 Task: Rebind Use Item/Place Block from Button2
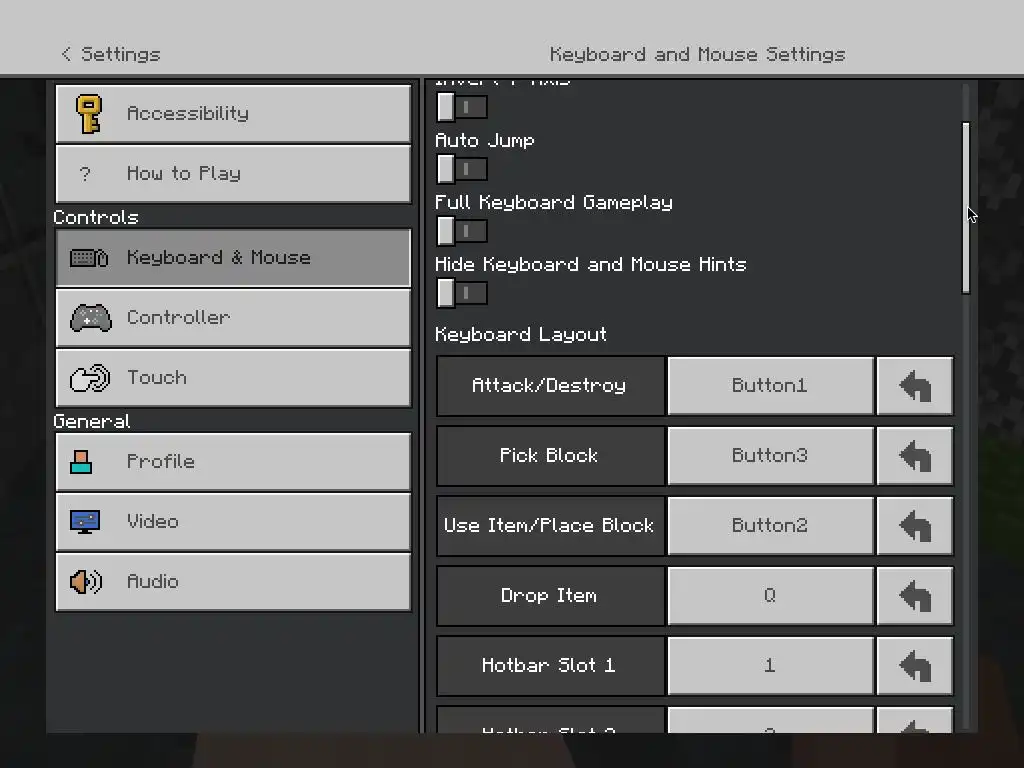770,526
